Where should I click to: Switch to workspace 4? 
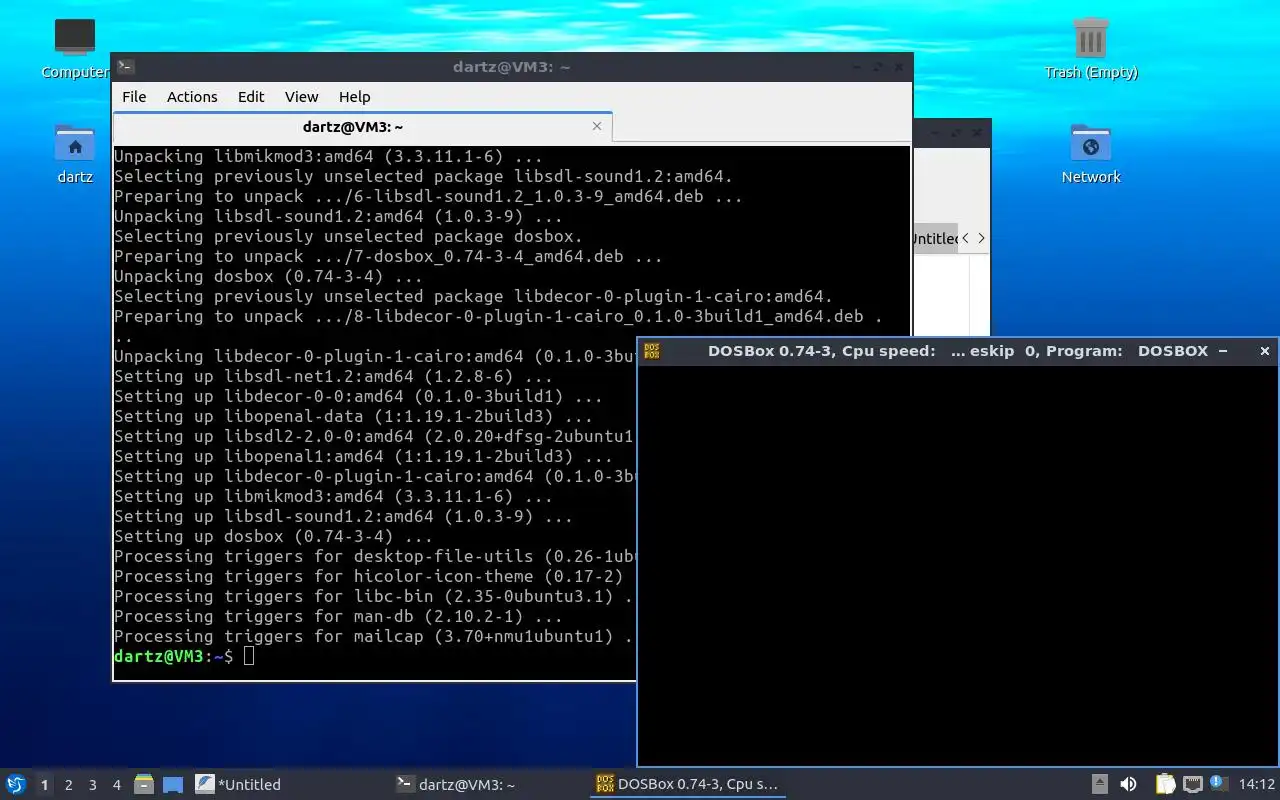116,785
